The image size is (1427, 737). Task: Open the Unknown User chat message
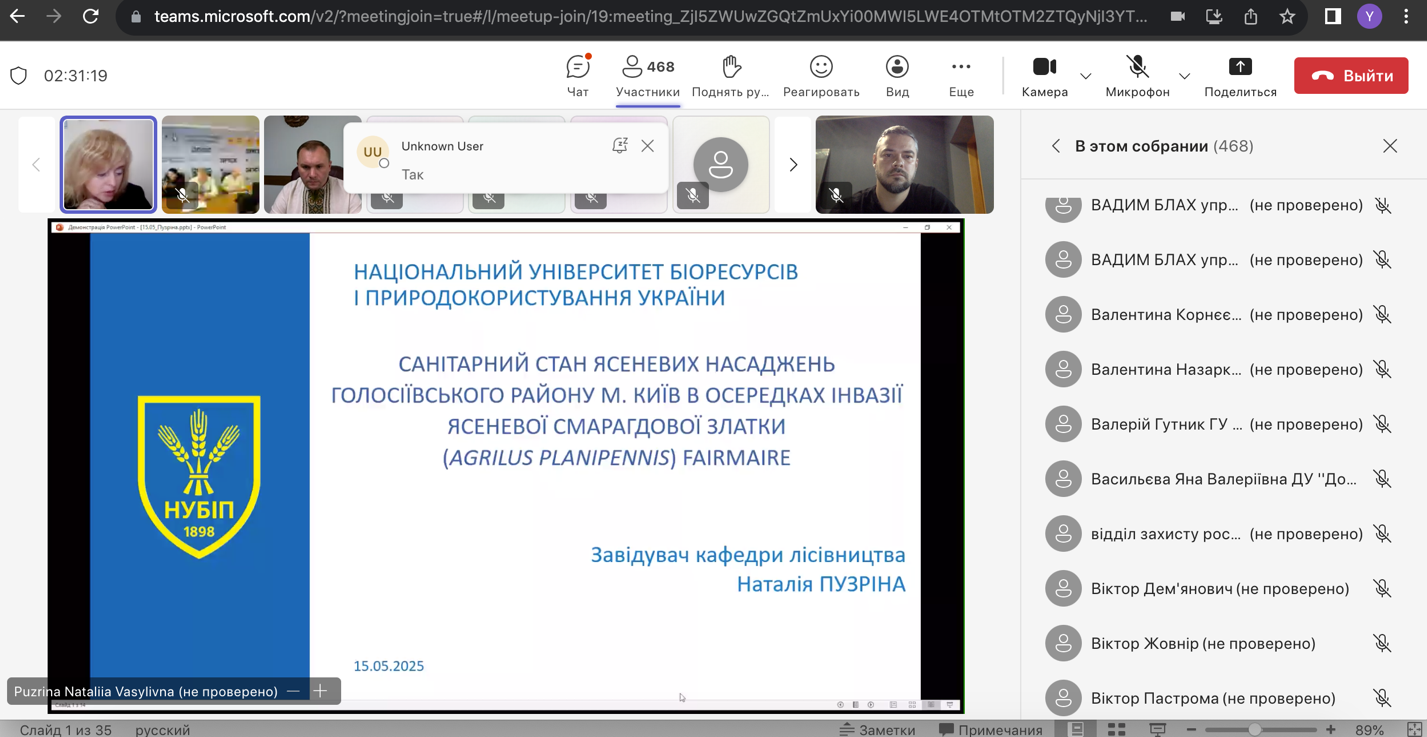point(505,159)
